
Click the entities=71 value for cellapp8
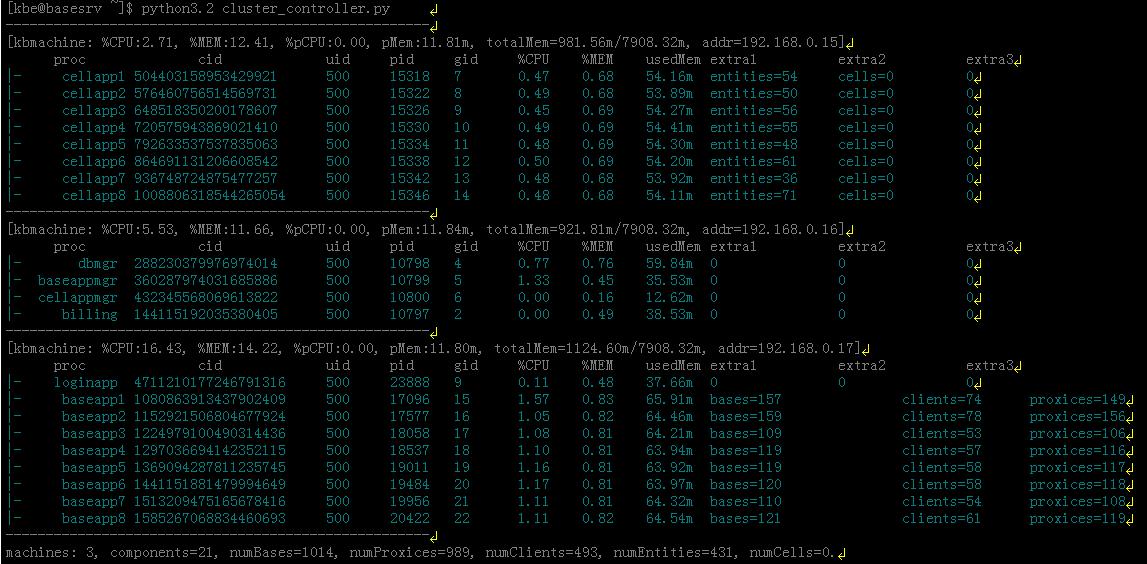coord(753,196)
